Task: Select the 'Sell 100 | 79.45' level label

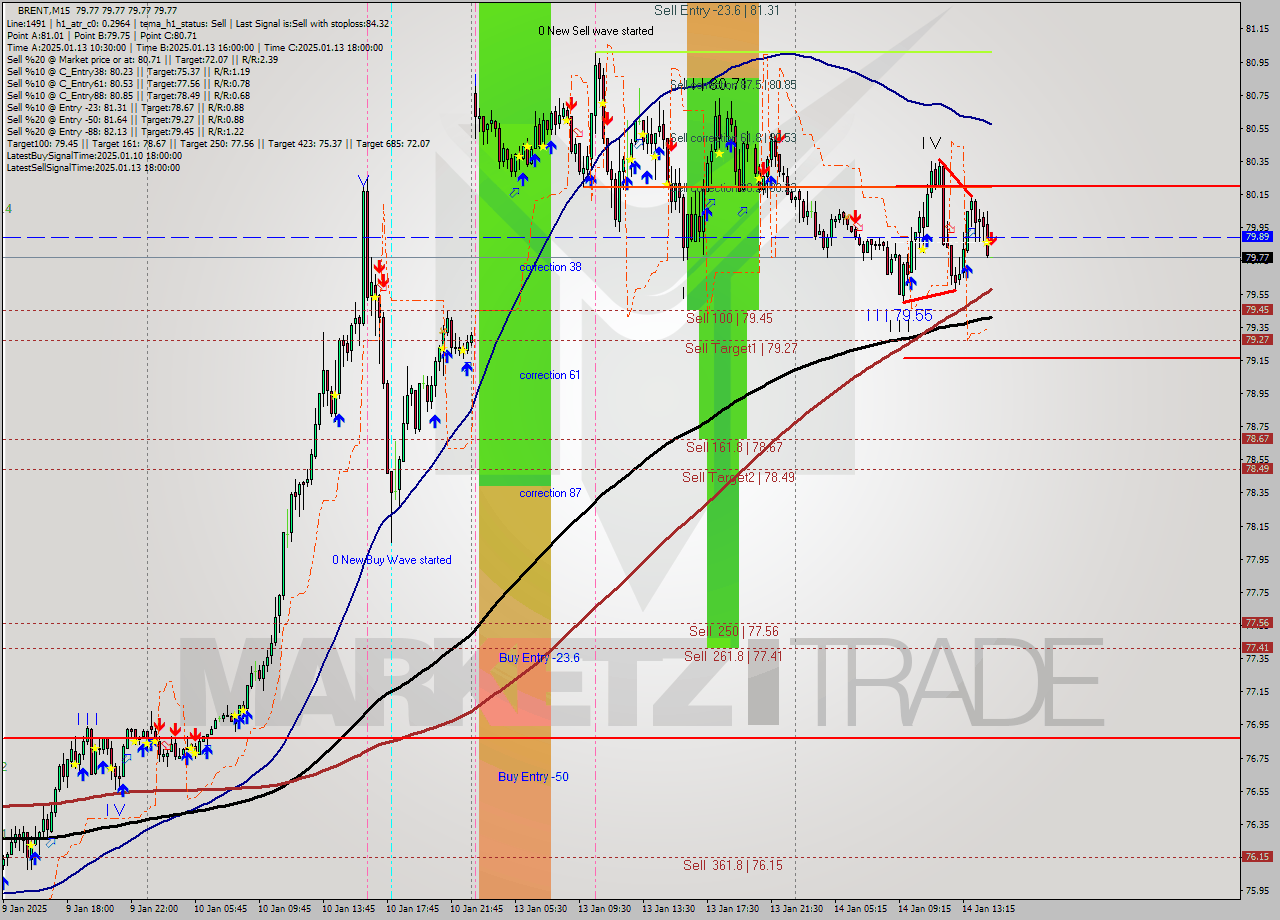Action: (729, 318)
